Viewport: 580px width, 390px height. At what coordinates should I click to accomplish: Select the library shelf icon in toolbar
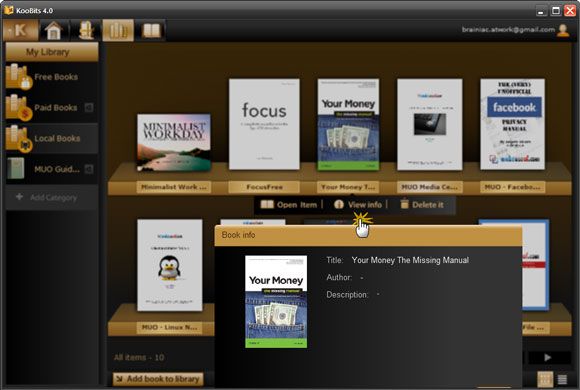118,30
